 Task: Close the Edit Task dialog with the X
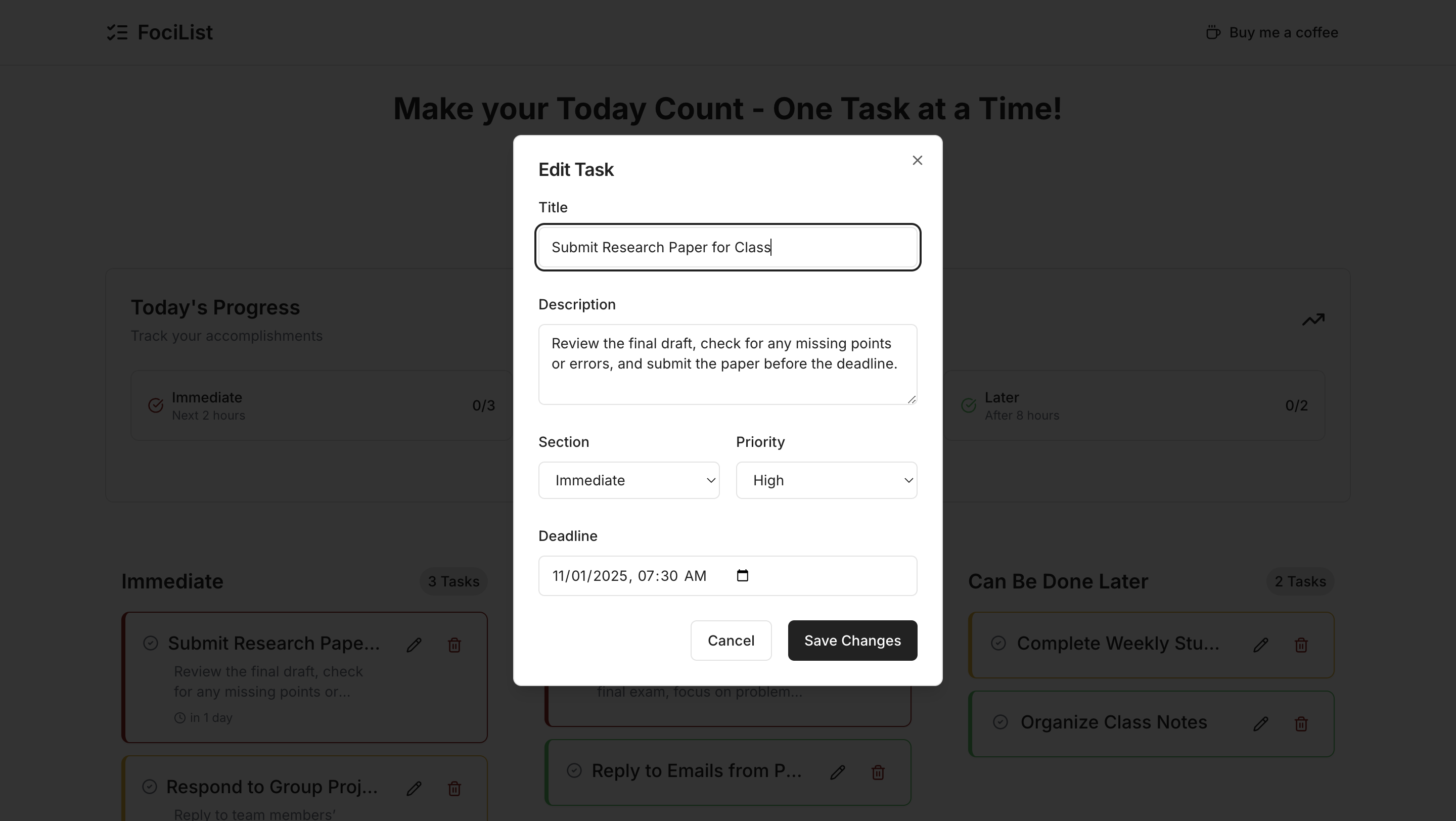point(917,160)
